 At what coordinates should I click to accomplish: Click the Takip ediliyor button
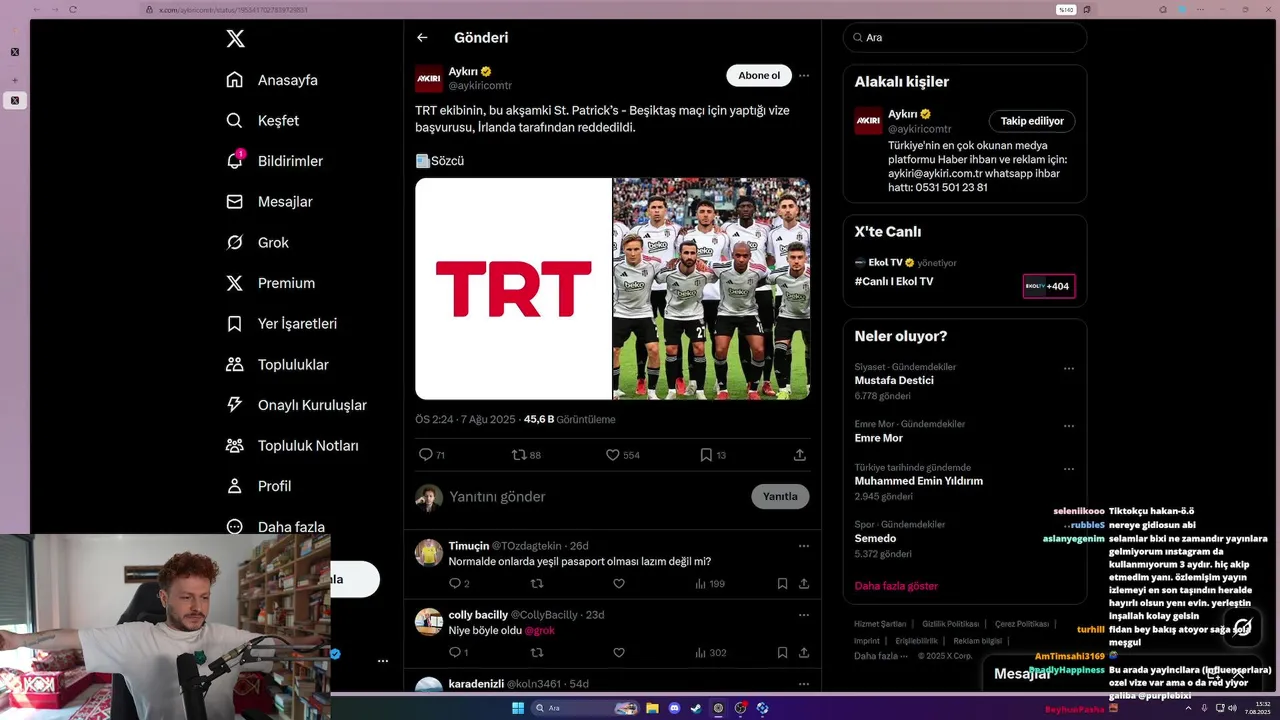[x=1032, y=121]
